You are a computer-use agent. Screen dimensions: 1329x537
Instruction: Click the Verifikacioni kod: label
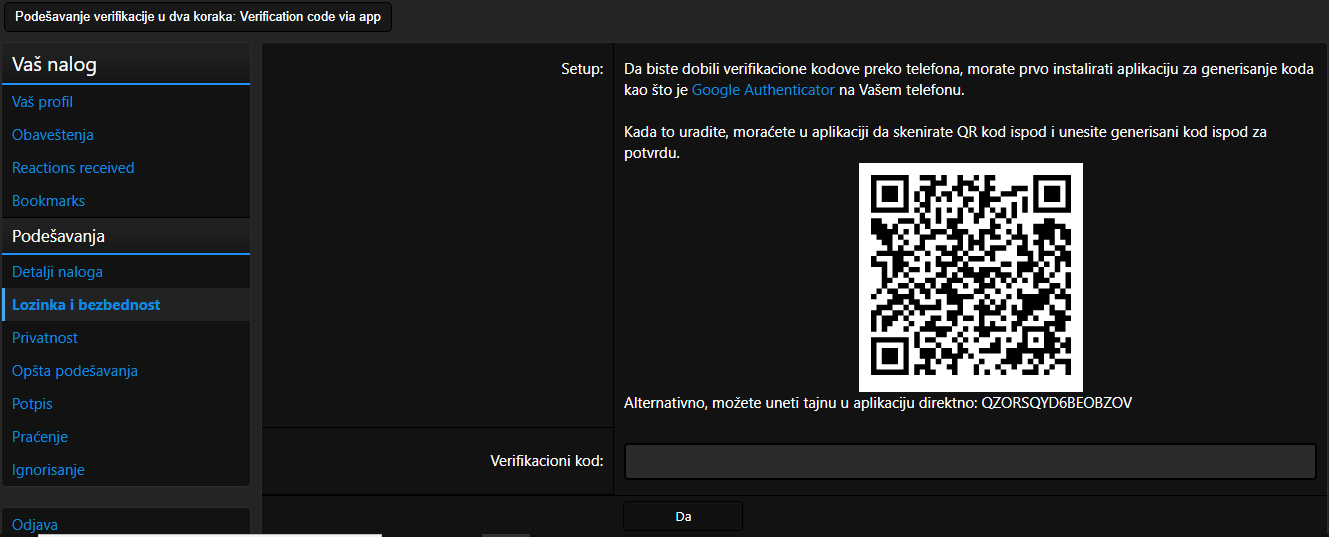[x=547, y=461]
